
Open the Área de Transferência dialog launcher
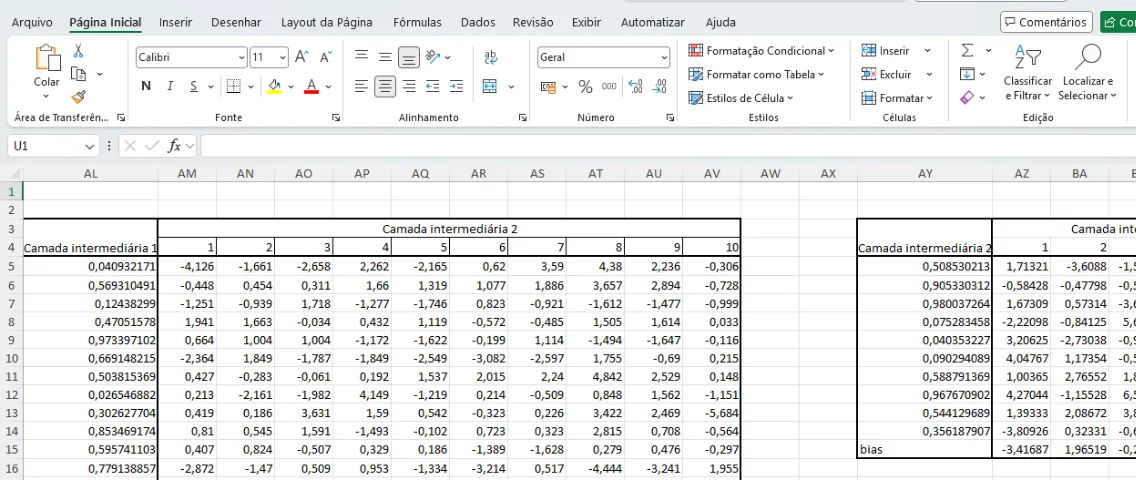tap(121, 117)
